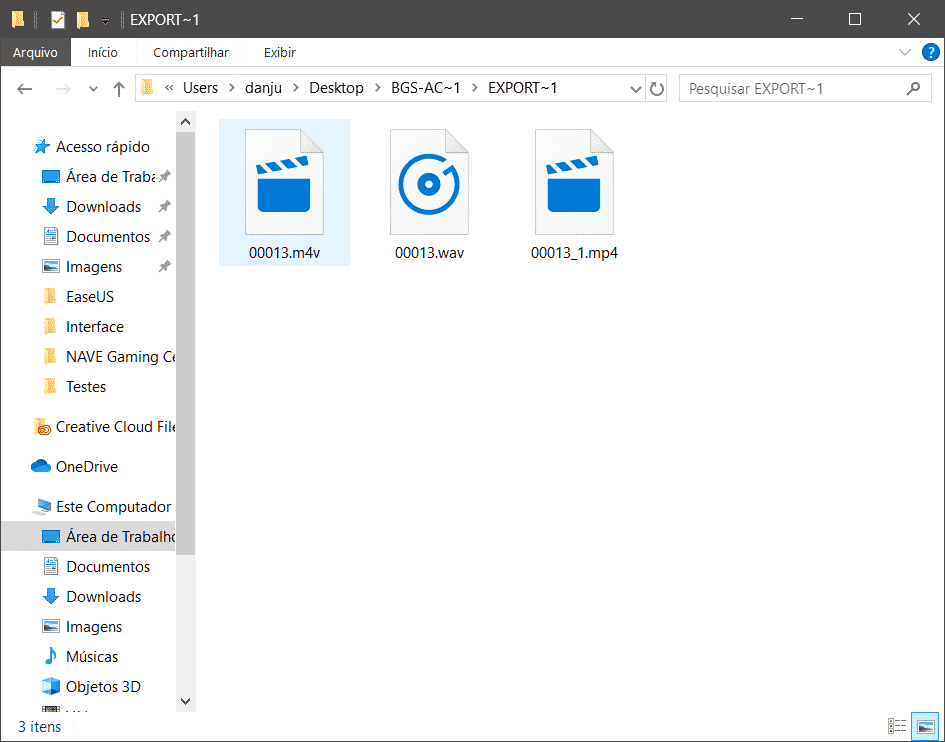Switch to details view in status bar
Viewport: 945px width, 742px height.
tap(897, 726)
